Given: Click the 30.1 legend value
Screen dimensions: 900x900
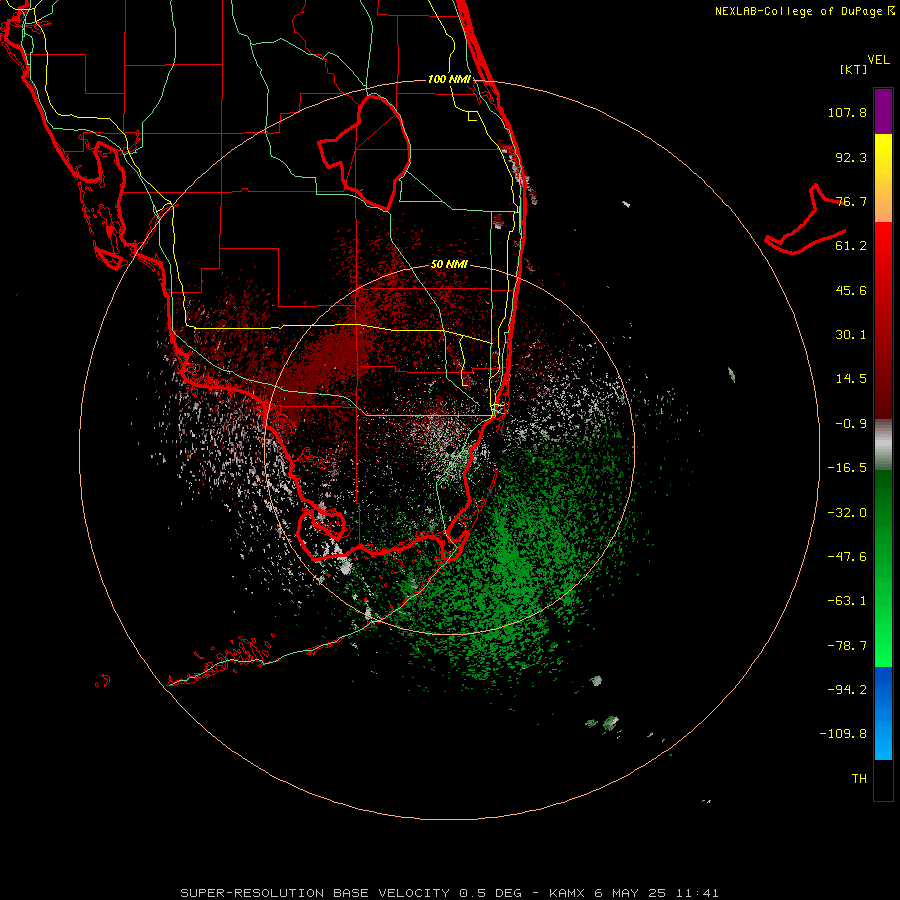Looking at the screenshot, I should [x=851, y=335].
